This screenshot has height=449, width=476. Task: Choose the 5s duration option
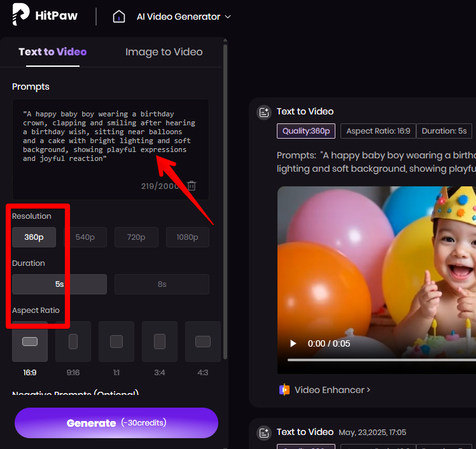[x=59, y=284]
